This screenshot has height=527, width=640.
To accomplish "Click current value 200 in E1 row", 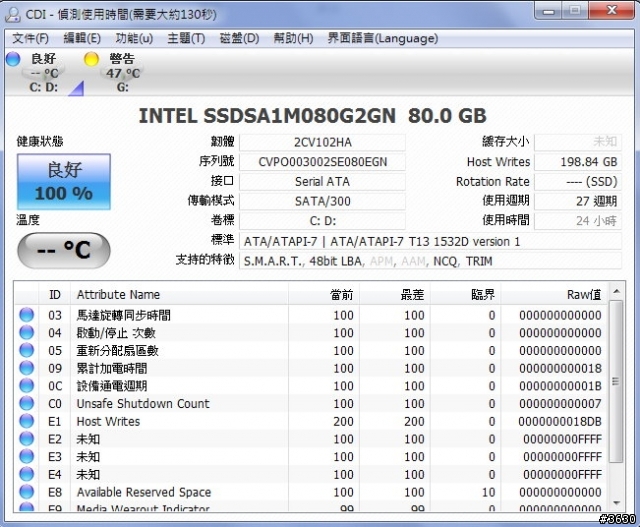I will pos(343,421).
